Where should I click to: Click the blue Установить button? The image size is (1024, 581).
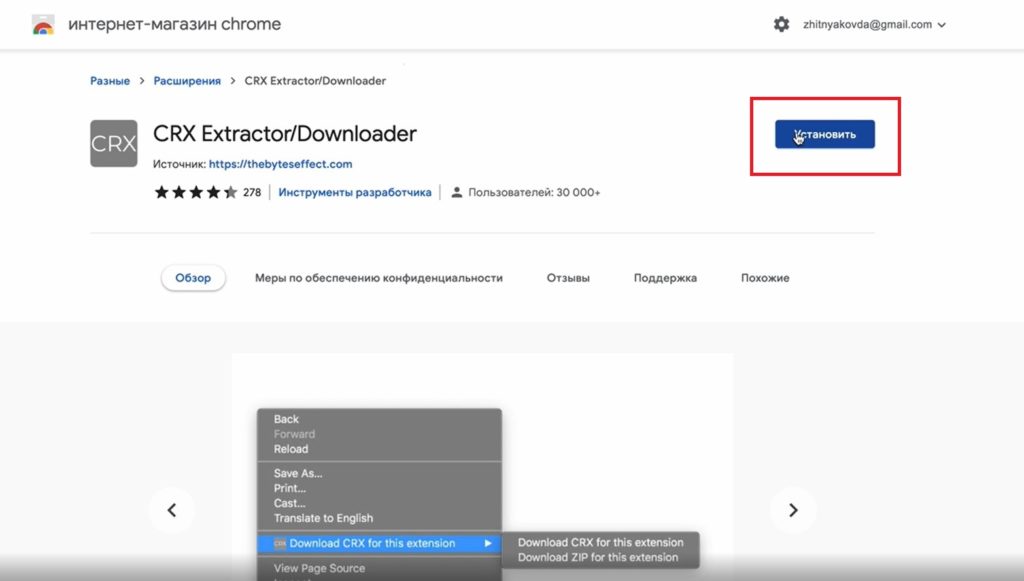pyautogui.click(x=825, y=134)
